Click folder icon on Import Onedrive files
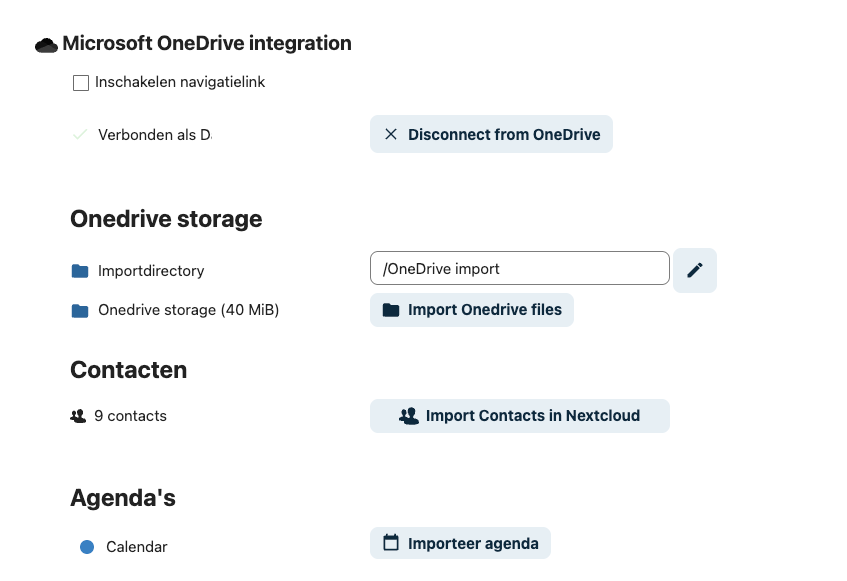This screenshot has height=581, width=847. coord(391,310)
